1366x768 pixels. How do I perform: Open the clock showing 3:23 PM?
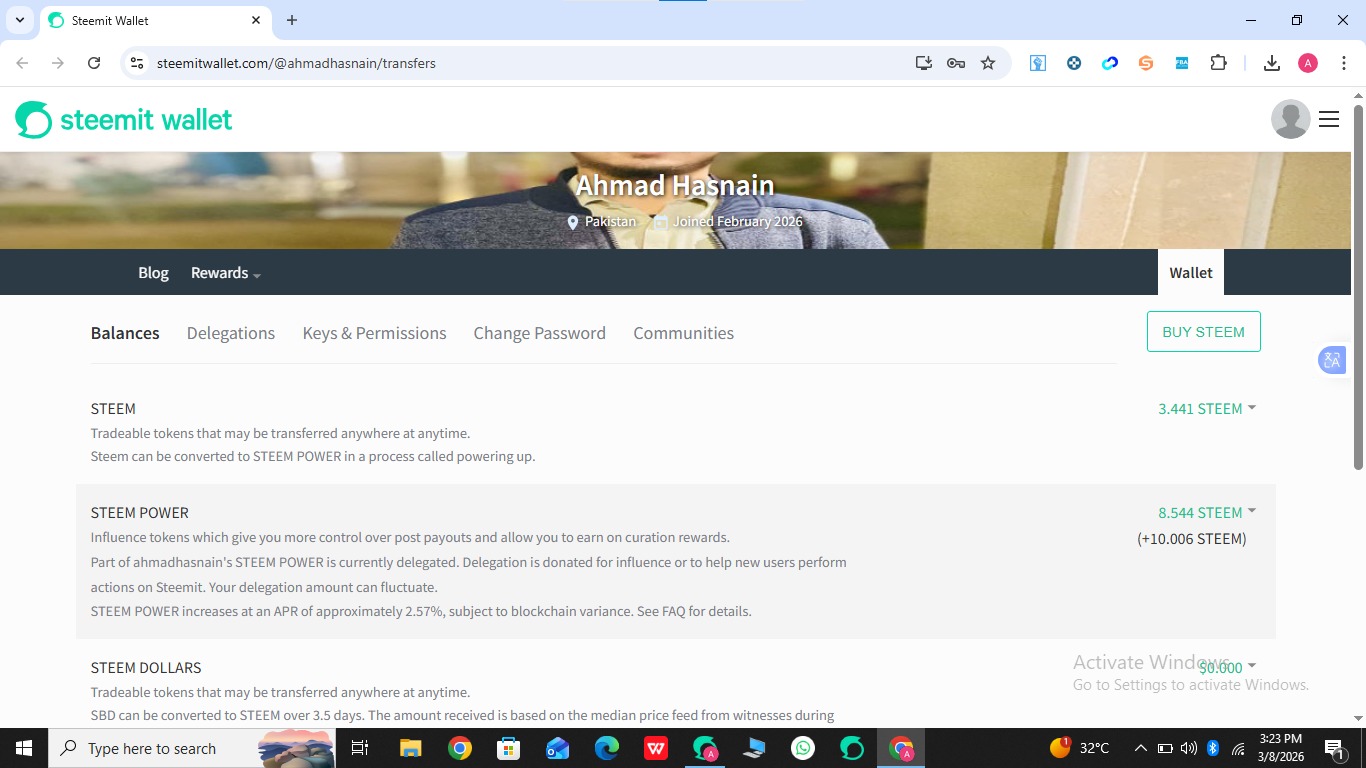pyautogui.click(x=1281, y=748)
